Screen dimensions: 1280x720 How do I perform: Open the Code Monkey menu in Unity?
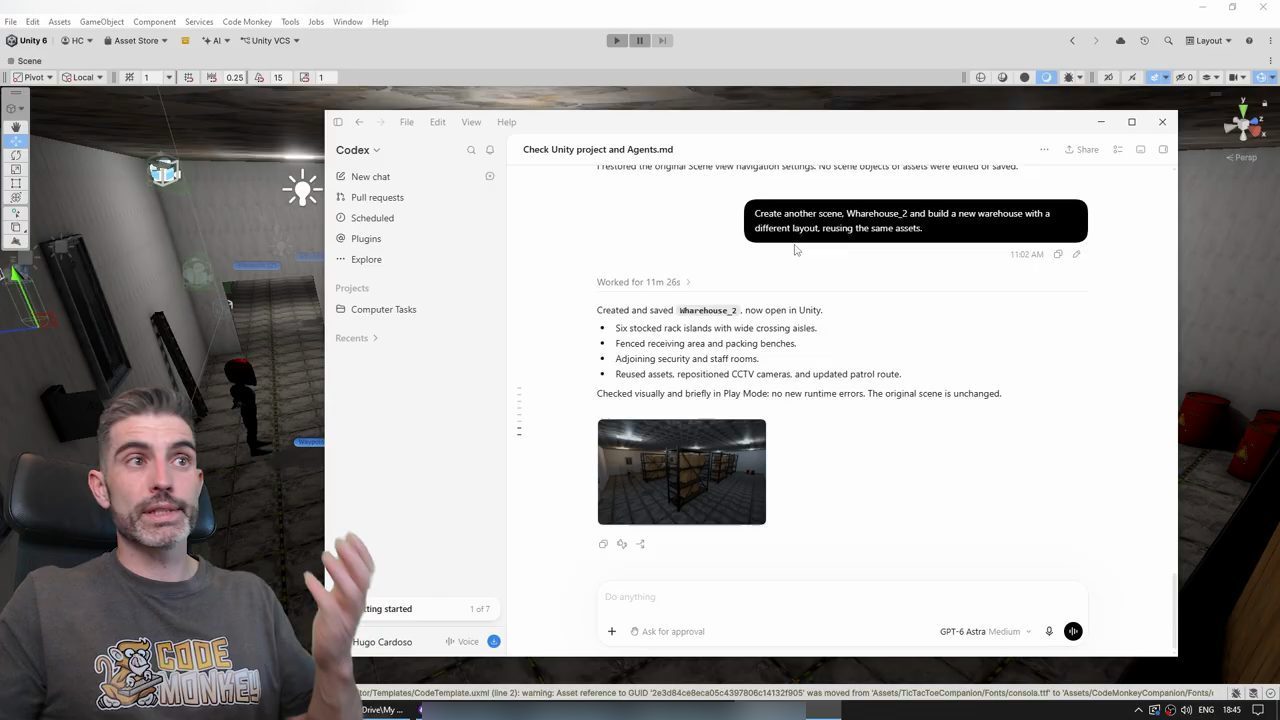(247, 22)
